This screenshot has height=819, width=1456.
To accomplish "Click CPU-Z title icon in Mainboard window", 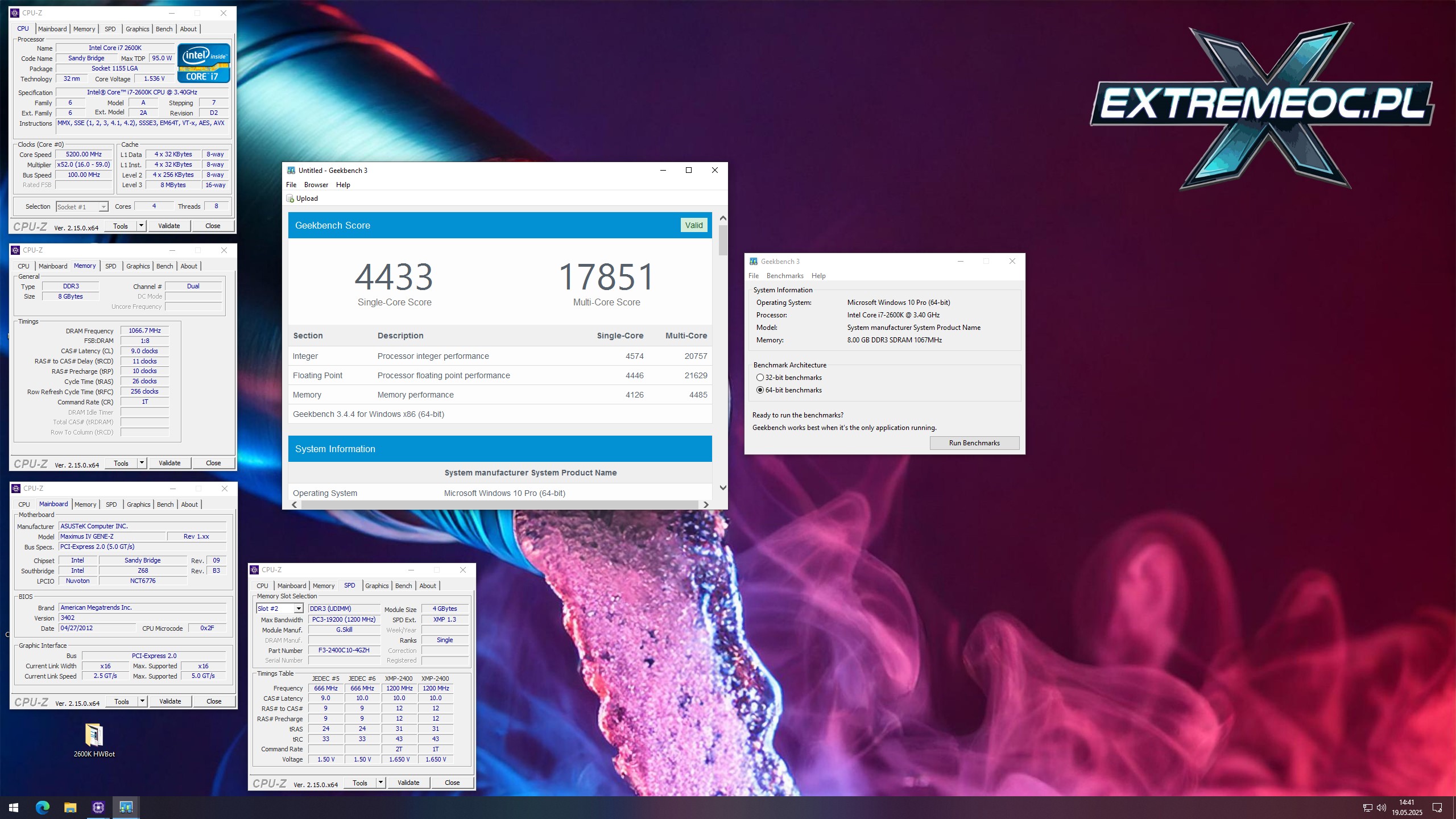I will tap(16, 488).
